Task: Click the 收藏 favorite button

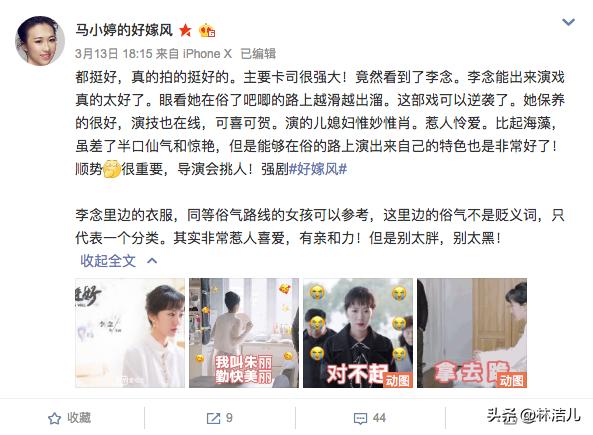Action: pos(70,418)
